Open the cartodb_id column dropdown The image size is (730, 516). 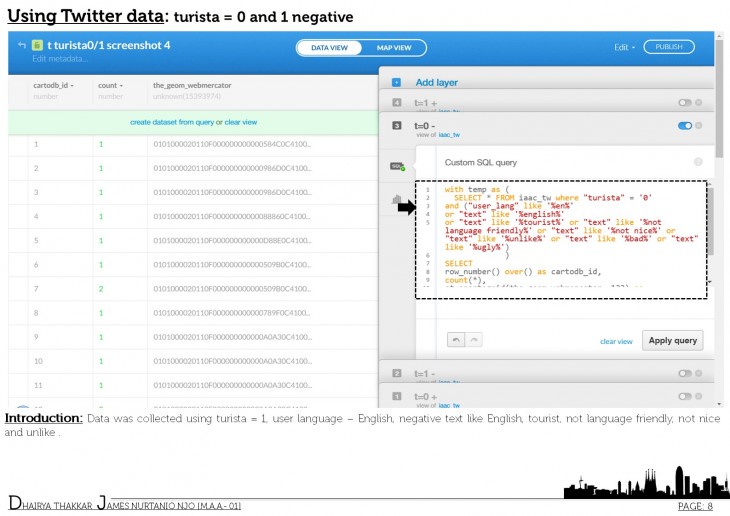pyautogui.click(x=54, y=86)
